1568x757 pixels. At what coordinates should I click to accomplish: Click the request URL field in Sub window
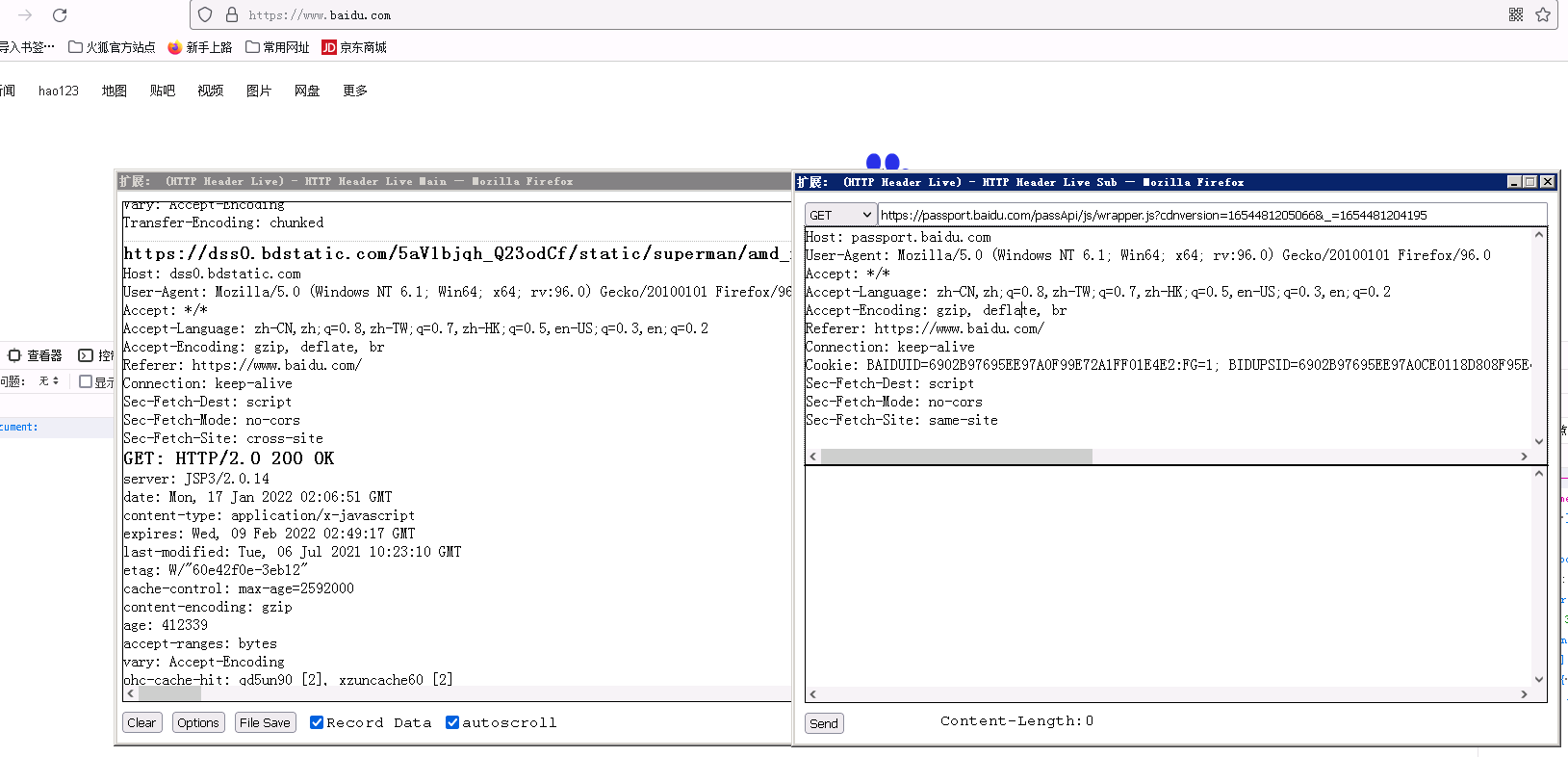1213,215
